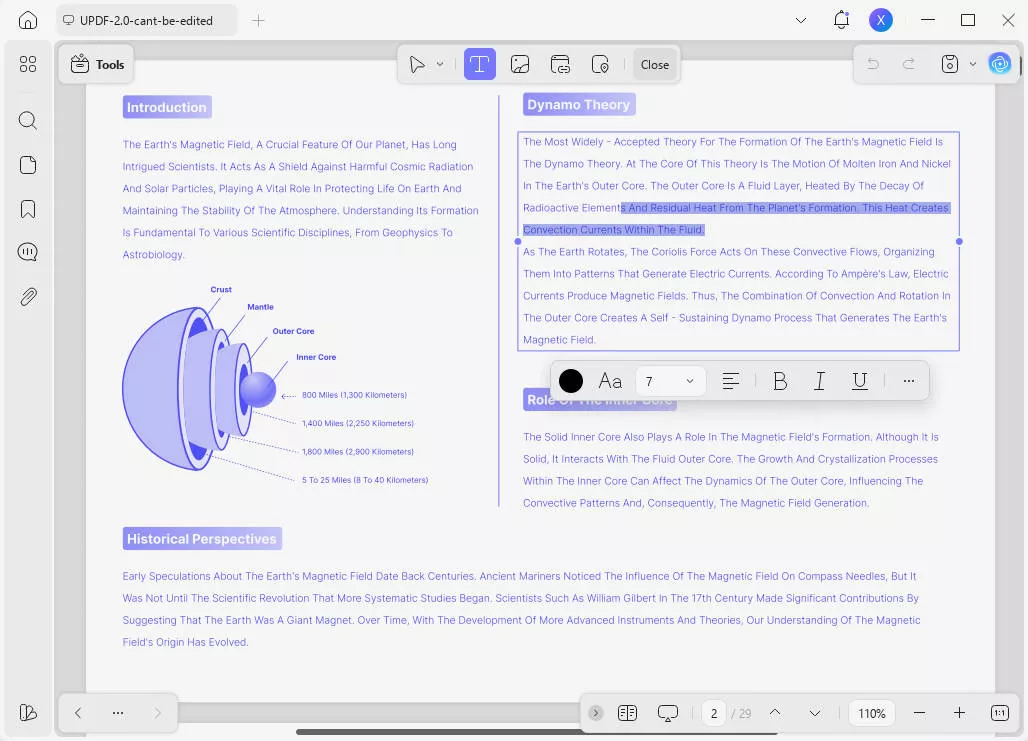
Task: Open the attachments panel
Action: click(x=28, y=296)
